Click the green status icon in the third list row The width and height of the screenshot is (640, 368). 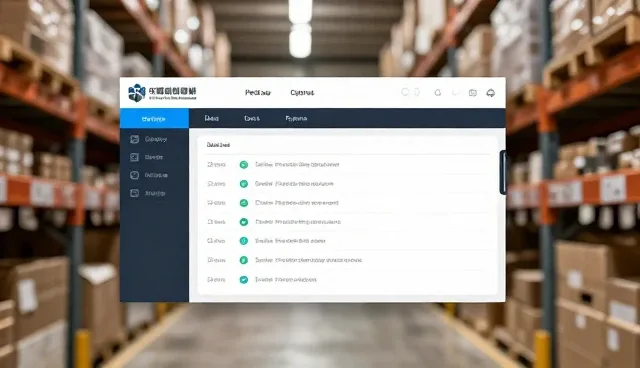point(244,203)
